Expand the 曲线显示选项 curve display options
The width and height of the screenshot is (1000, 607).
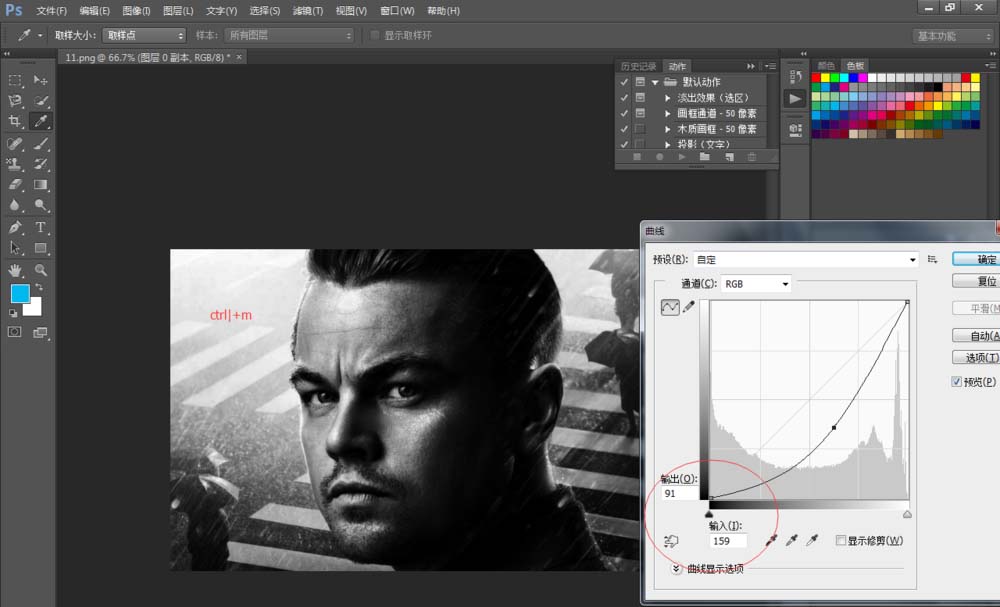(677, 568)
